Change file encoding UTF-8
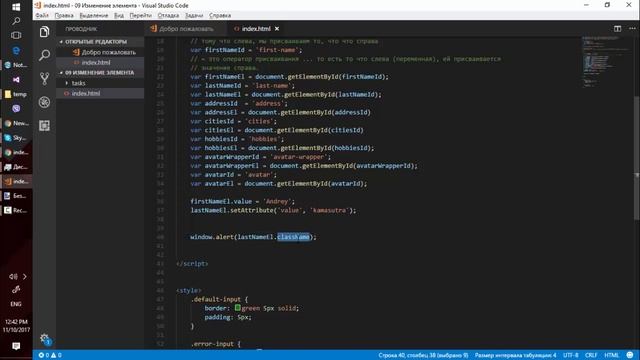Screen dimensions: 640x360 point(570,355)
